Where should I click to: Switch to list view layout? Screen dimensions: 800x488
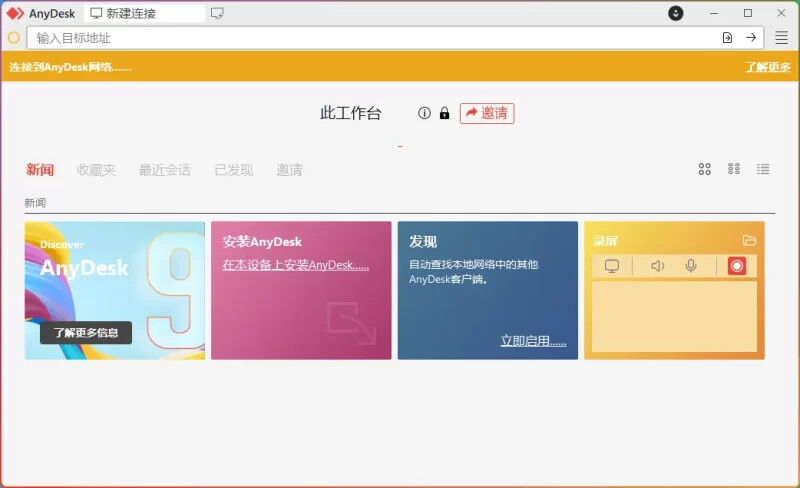click(x=763, y=169)
